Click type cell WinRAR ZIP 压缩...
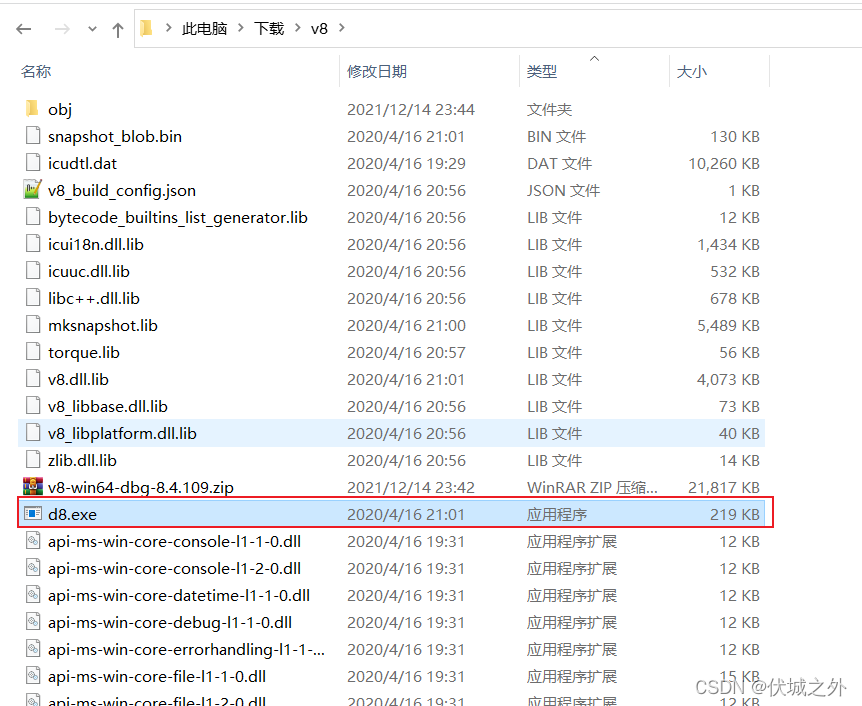This screenshot has height=706, width=862. pos(592,487)
